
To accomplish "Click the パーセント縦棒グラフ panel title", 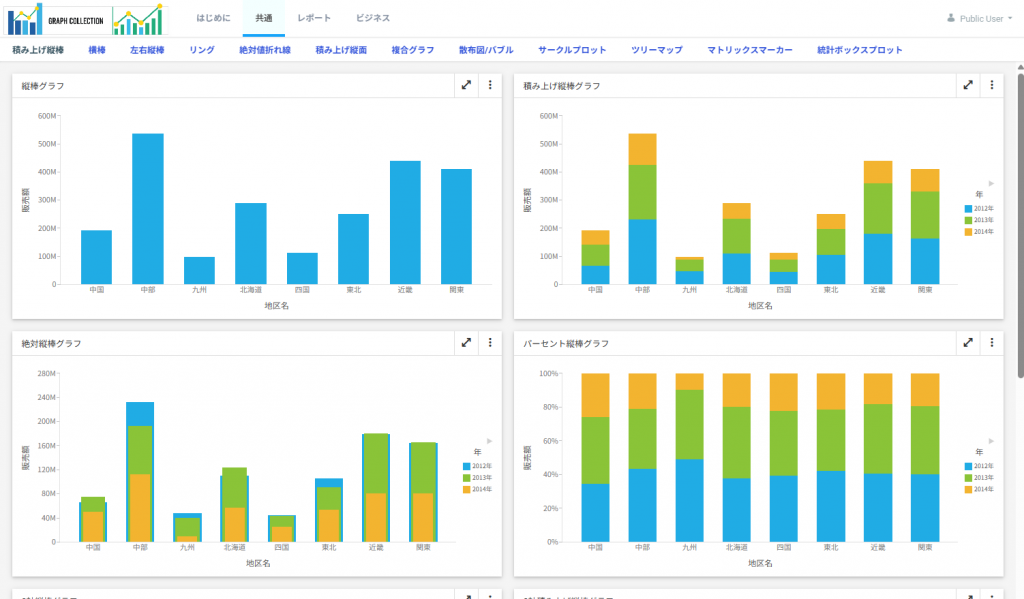I will 566,343.
